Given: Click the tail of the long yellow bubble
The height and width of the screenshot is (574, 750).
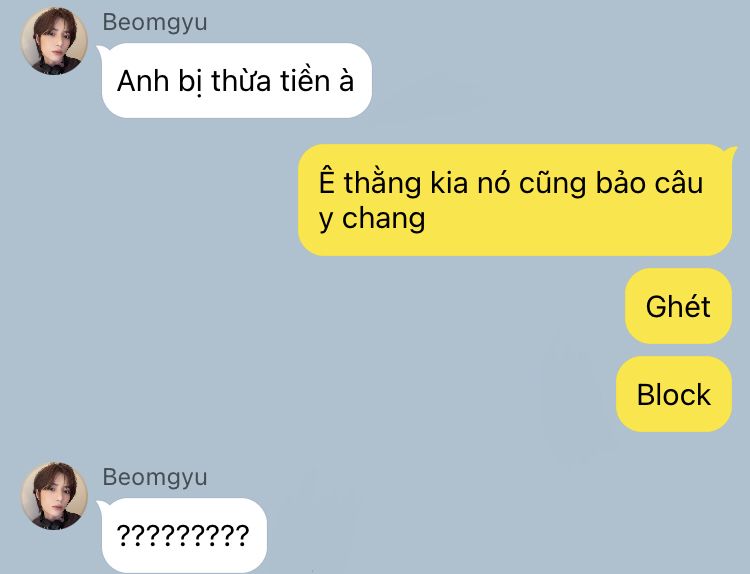Looking at the screenshot, I should tap(731, 153).
